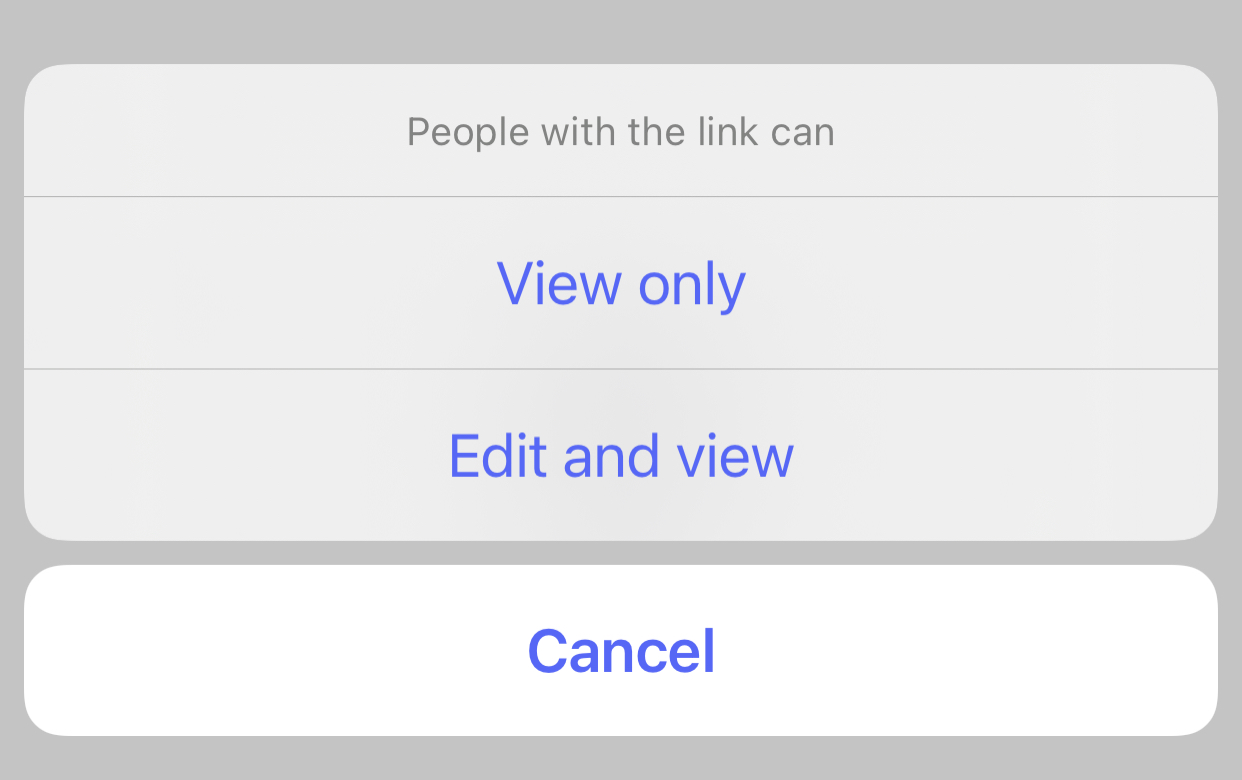Cancel the link permission selection
This screenshot has width=1242, height=780.
point(621,649)
